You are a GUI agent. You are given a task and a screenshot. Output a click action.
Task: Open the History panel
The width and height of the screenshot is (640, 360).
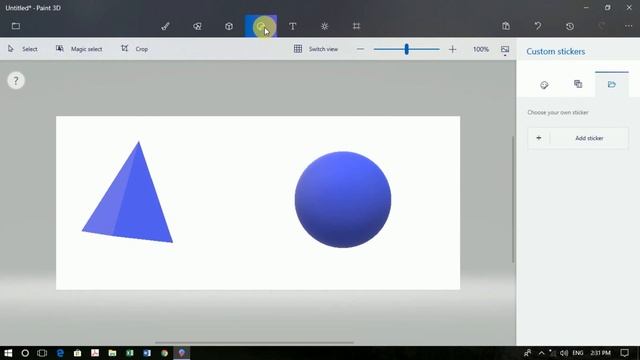(x=570, y=26)
